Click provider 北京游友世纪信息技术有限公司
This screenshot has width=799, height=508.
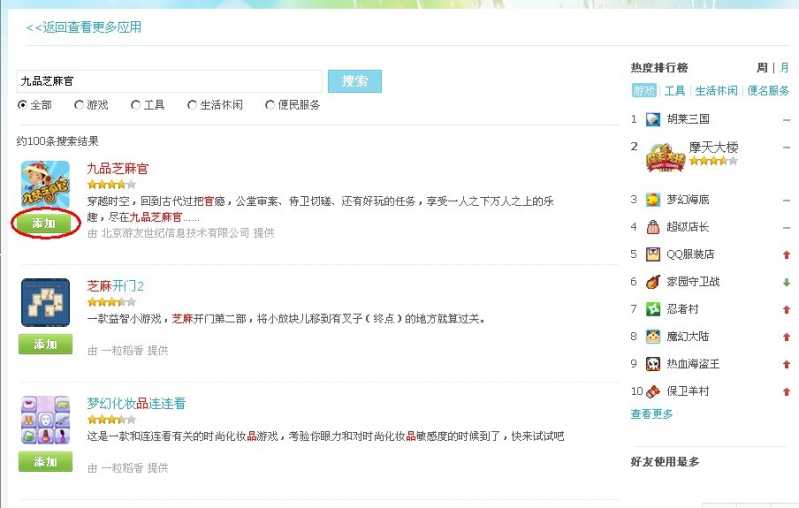pyautogui.click(x=175, y=233)
